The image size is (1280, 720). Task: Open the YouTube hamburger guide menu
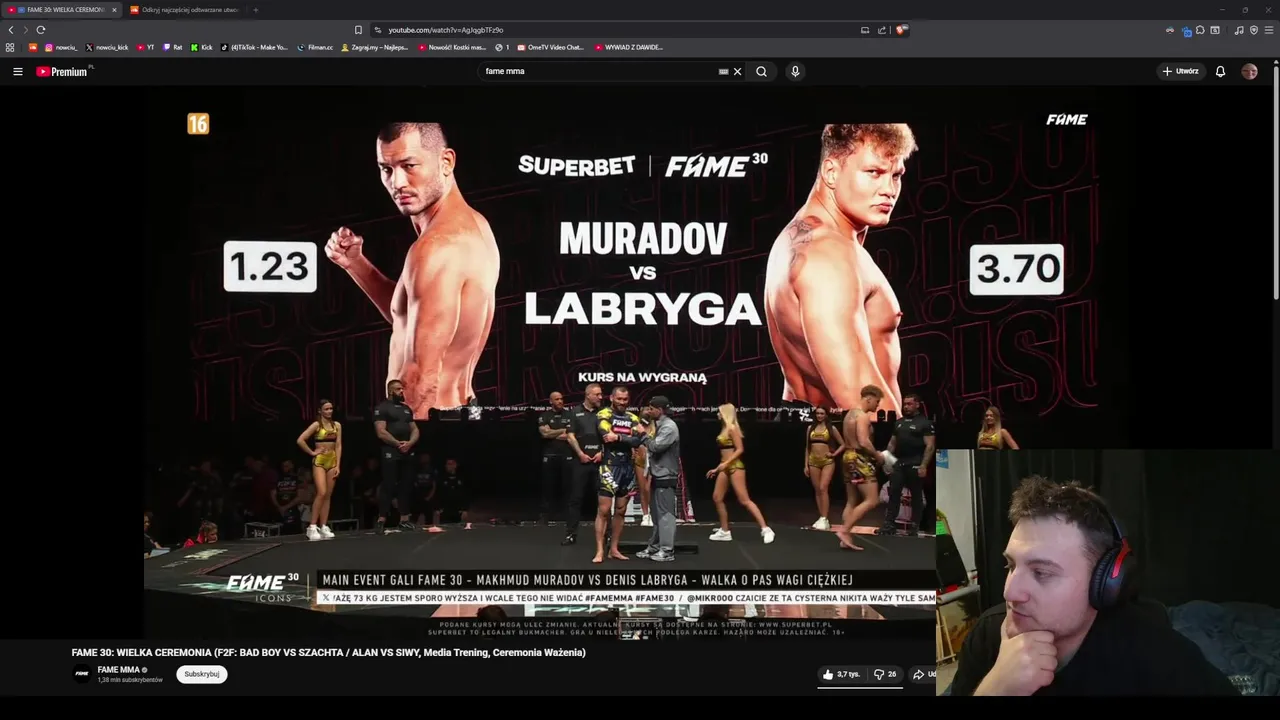[17, 71]
